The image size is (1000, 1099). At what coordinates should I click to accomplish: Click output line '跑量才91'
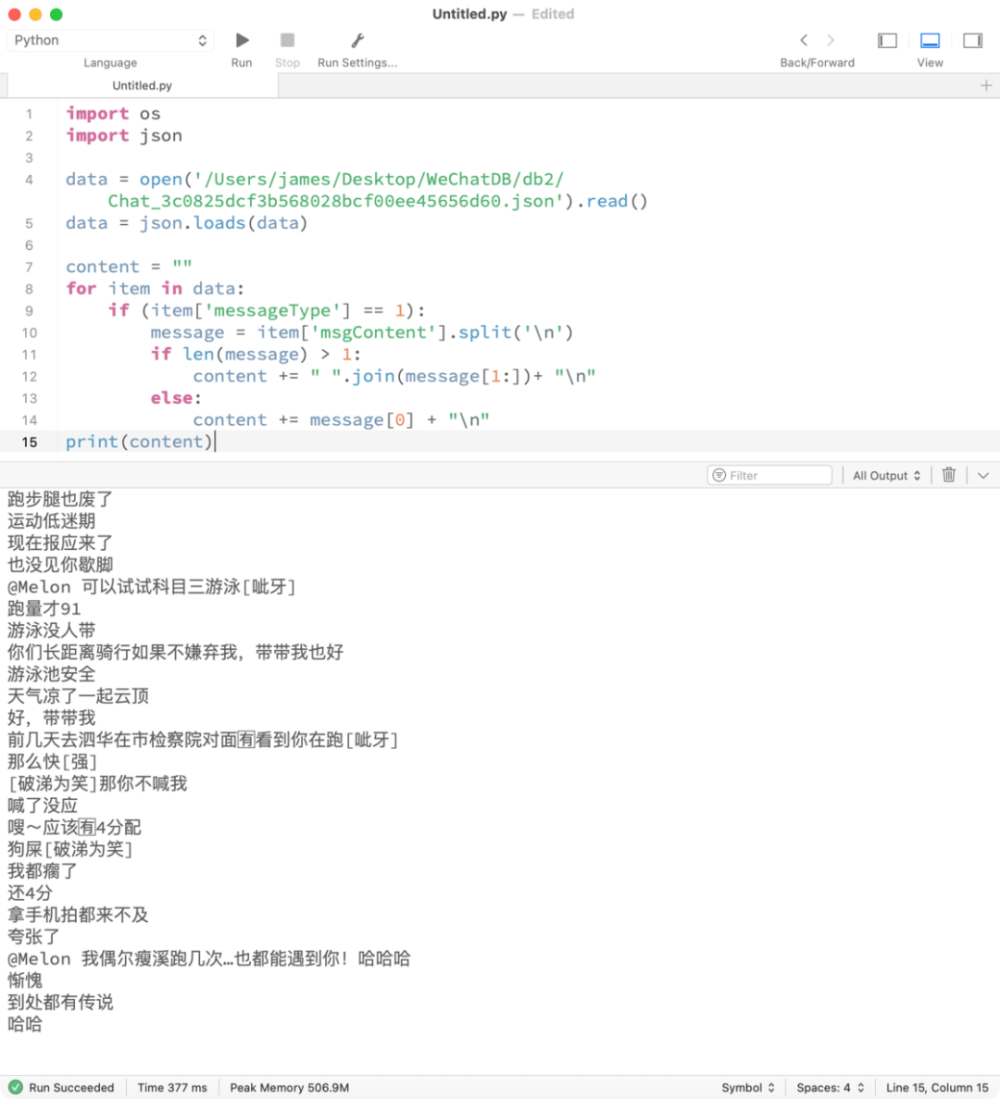44,608
